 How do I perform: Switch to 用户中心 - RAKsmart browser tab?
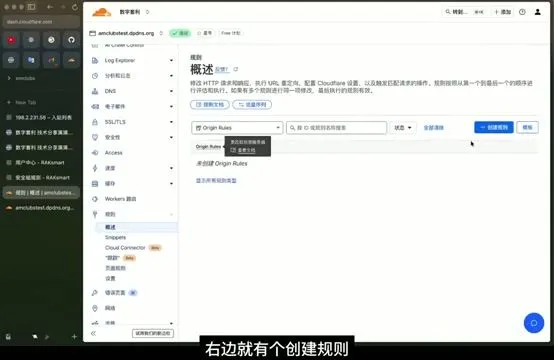(41, 163)
